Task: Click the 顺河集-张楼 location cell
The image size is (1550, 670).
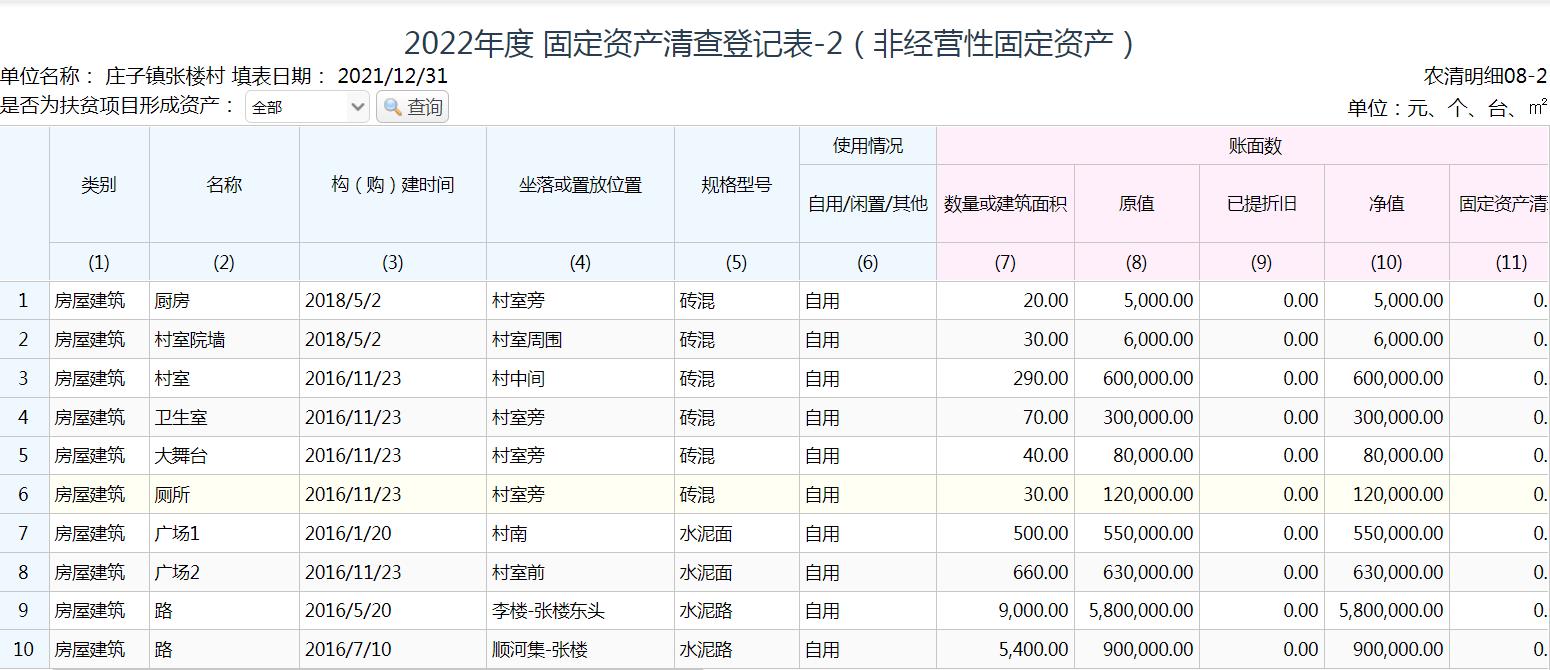Action: pos(540,650)
